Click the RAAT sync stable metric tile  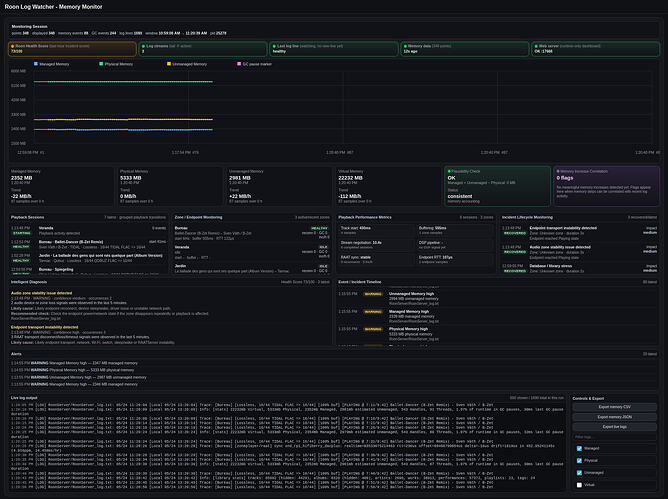[376, 259]
